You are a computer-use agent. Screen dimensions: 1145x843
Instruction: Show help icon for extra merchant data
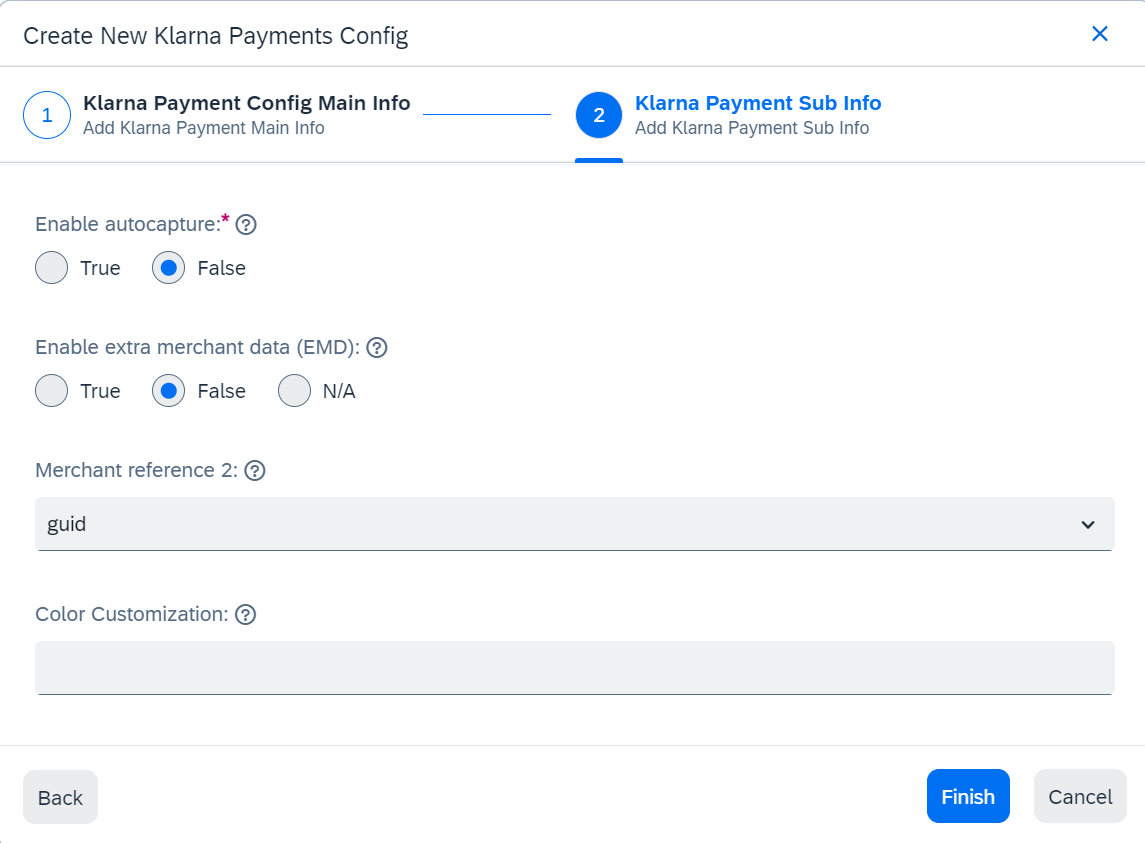click(x=377, y=348)
